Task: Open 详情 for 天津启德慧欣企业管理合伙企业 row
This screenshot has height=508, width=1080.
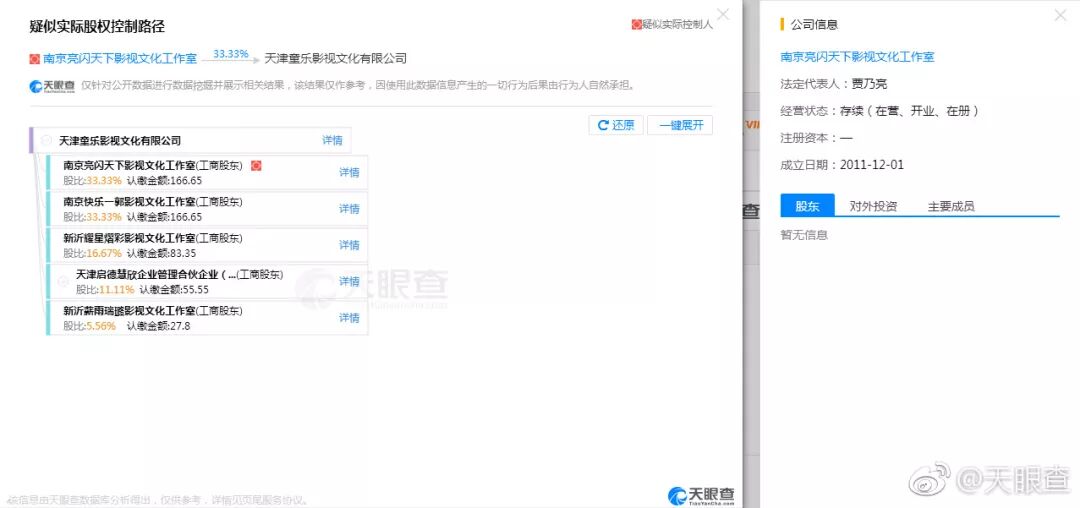Action: pyautogui.click(x=349, y=282)
